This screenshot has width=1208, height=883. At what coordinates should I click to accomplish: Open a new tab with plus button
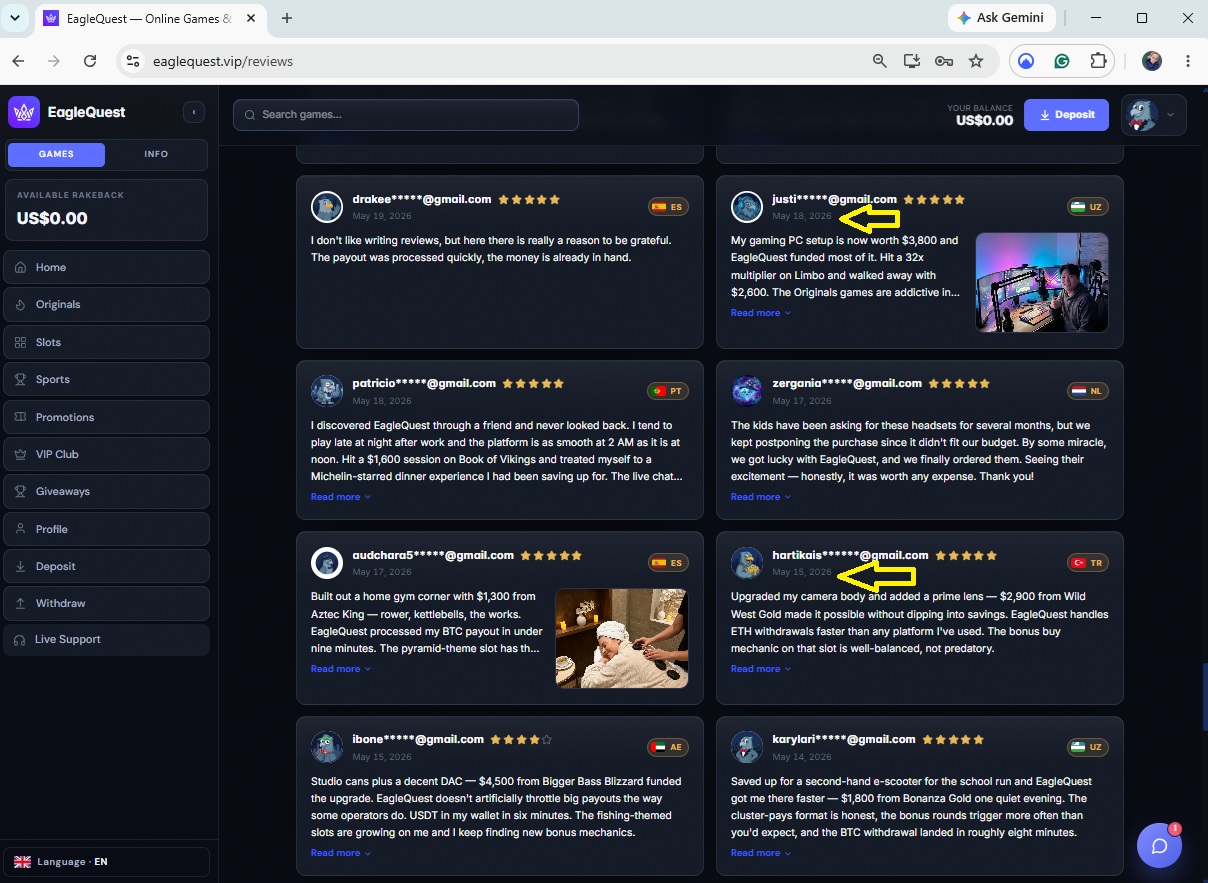click(287, 18)
